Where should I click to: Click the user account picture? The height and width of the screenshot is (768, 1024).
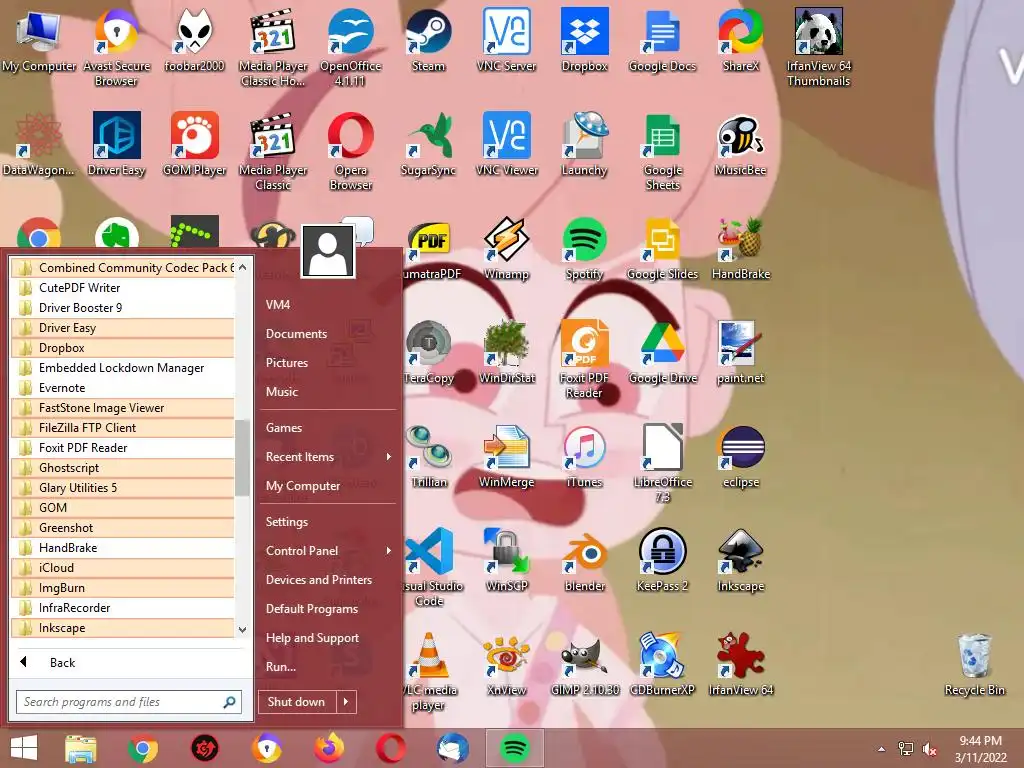[x=328, y=251]
